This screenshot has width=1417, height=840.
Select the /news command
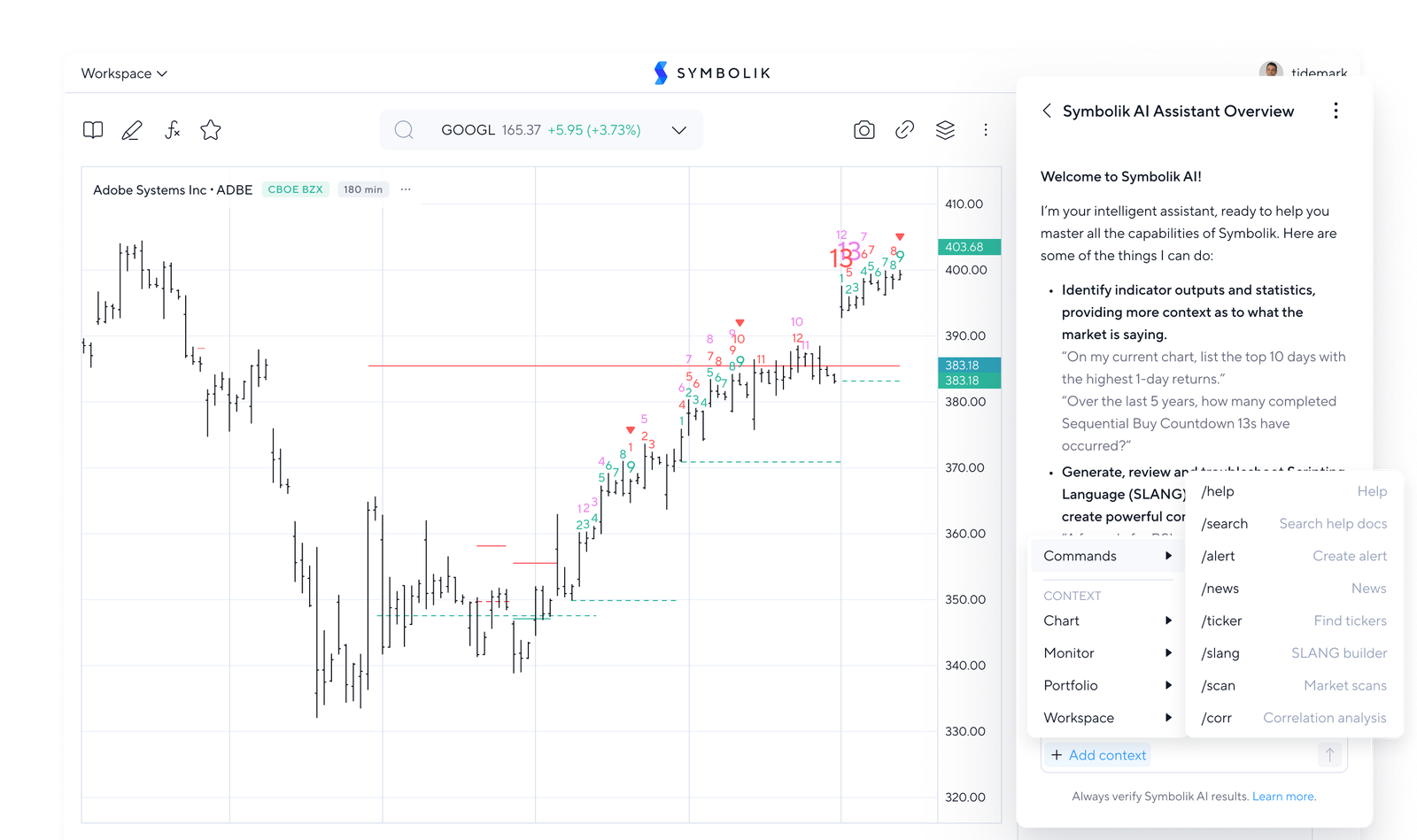1294,589
